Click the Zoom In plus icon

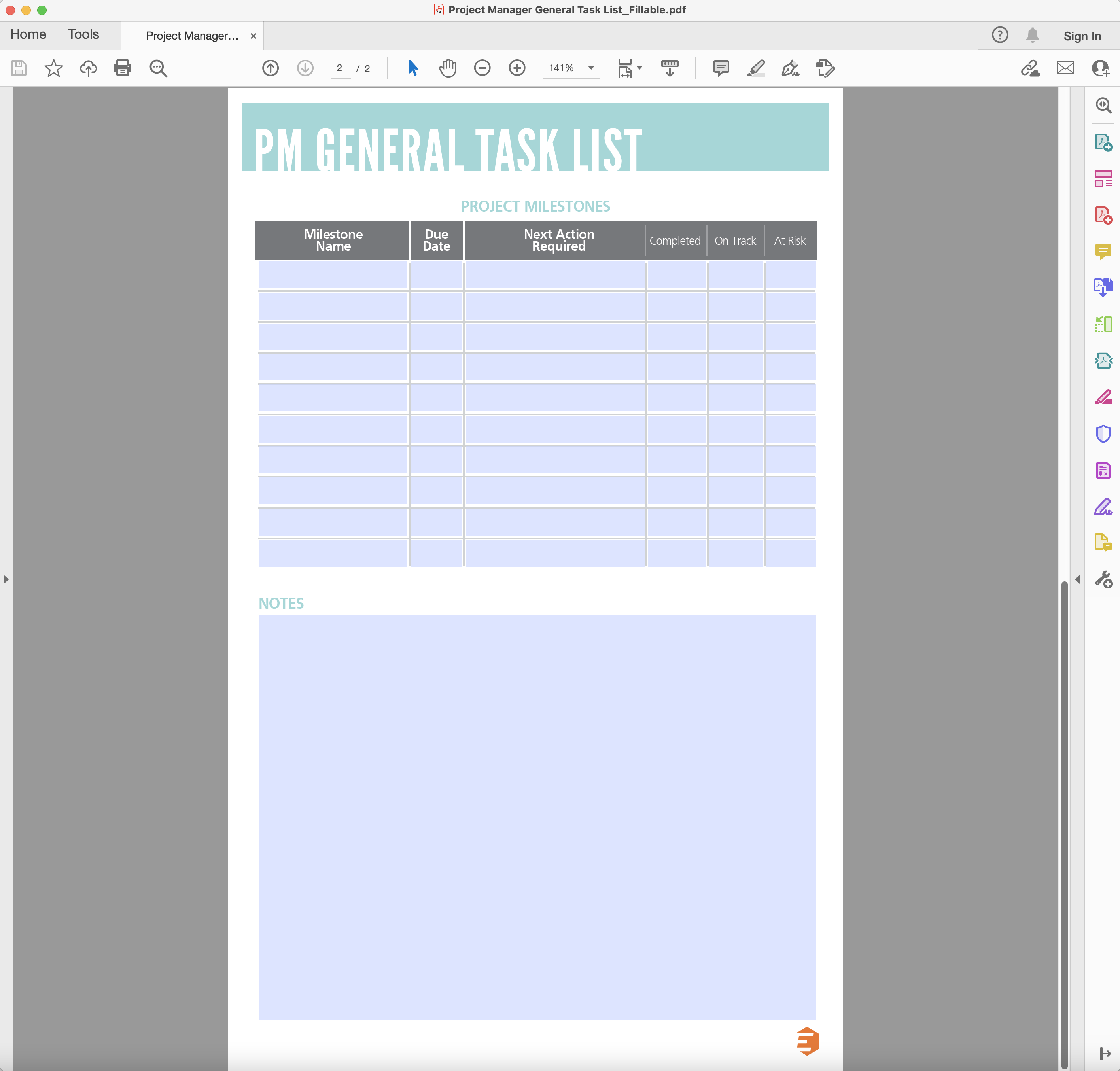click(517, 68)
